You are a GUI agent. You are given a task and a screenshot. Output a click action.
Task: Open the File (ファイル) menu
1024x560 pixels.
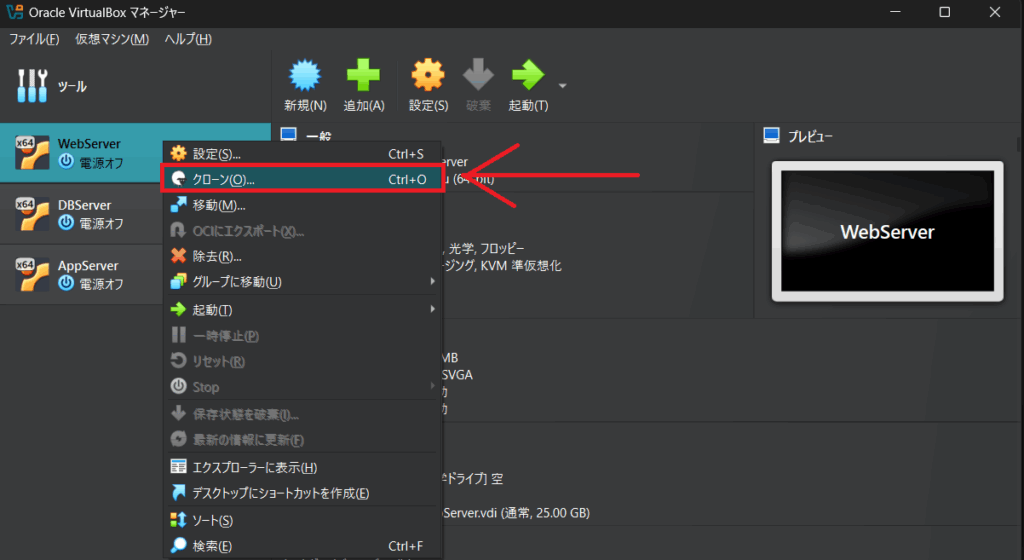(34, 39)
